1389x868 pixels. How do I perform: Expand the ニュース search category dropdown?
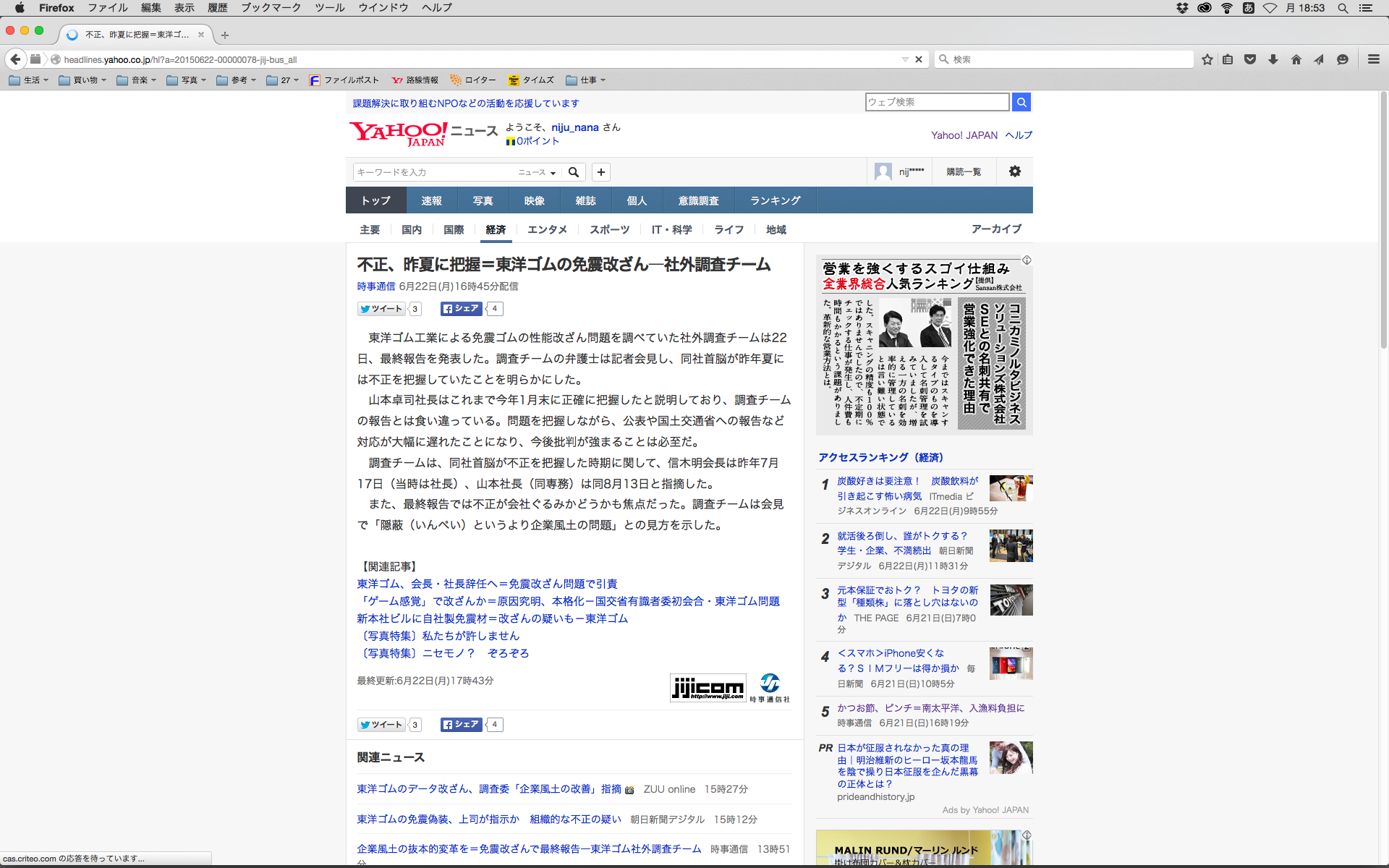point(537,172)
